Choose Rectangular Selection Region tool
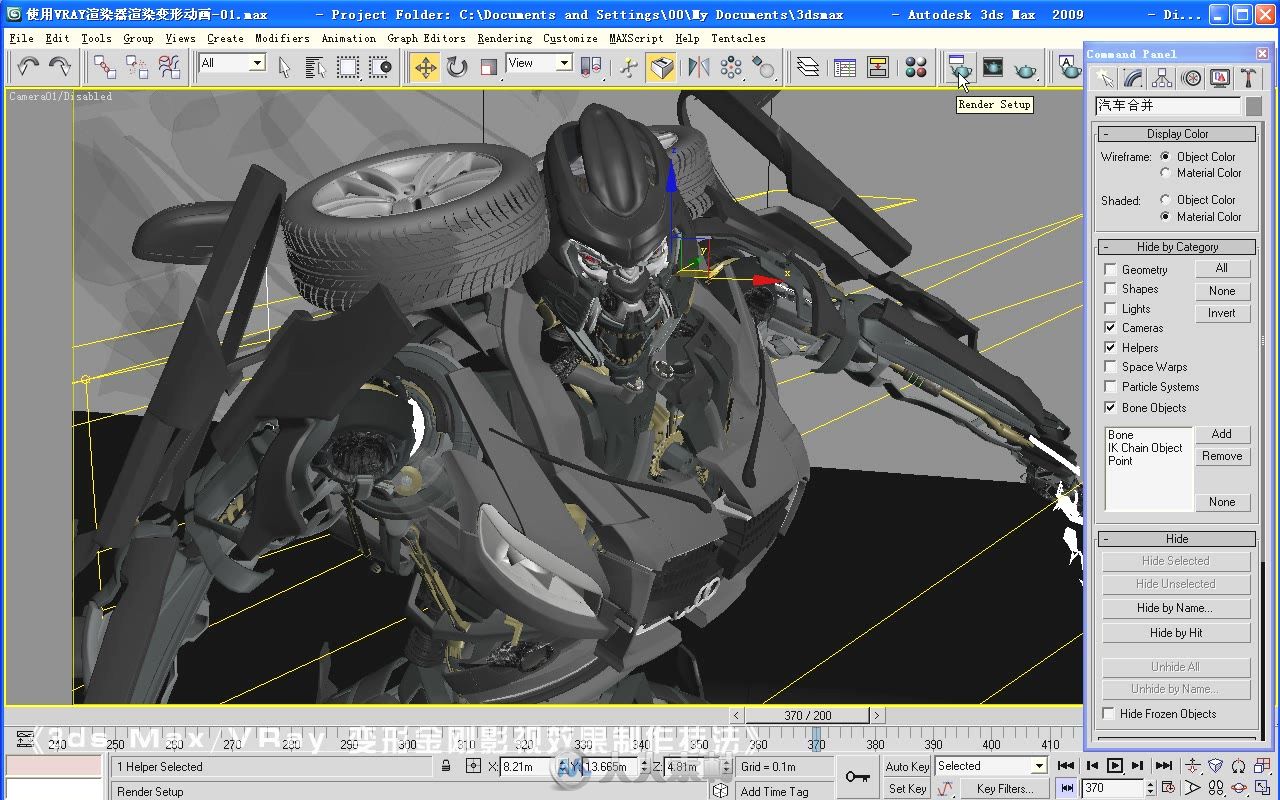Screen dimensions: 1280x800 pyautogui.click(x=348, y=67)
